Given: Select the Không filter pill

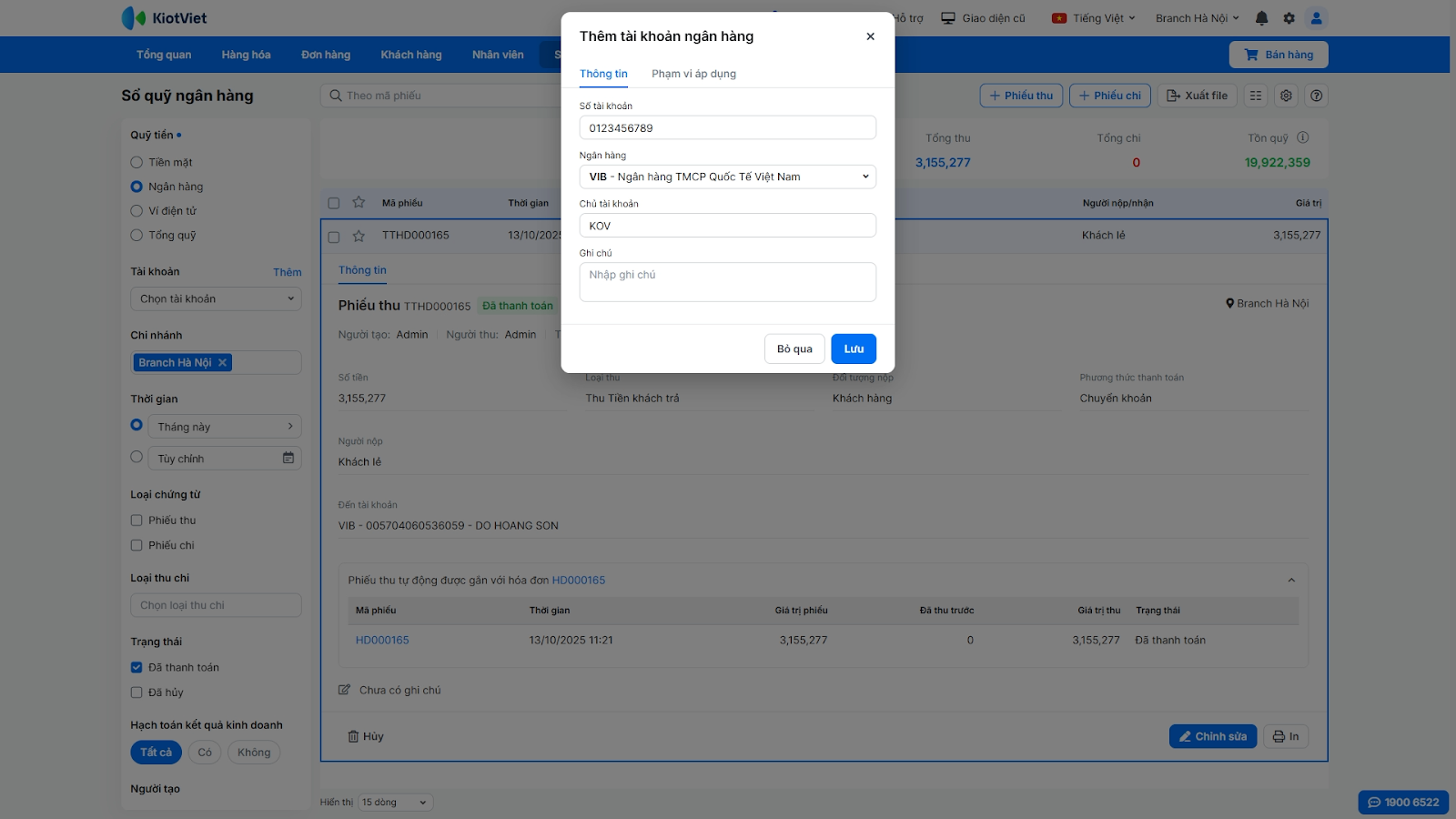Looking at the screenshot, I should tap(254, 753).
